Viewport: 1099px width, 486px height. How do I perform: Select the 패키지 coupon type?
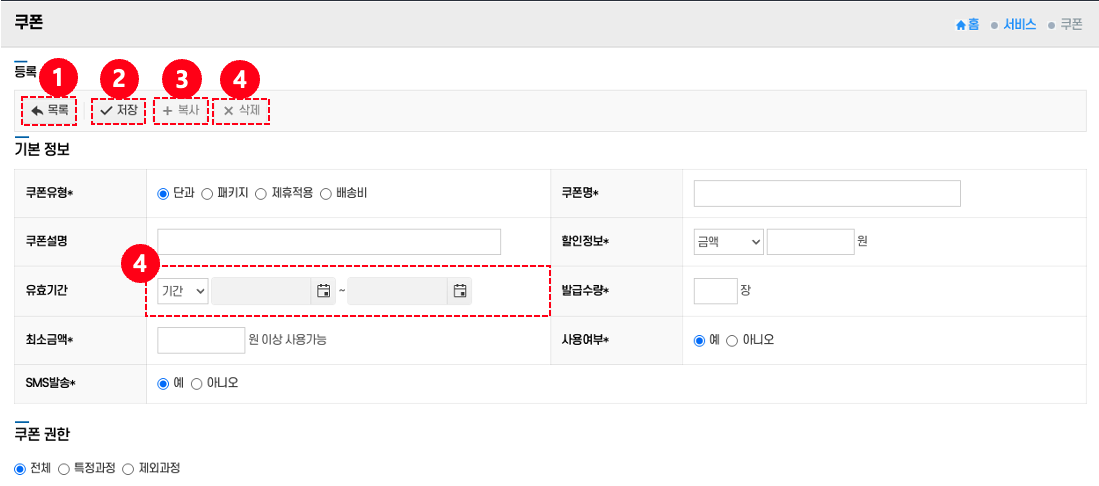(x=208, y=193)
